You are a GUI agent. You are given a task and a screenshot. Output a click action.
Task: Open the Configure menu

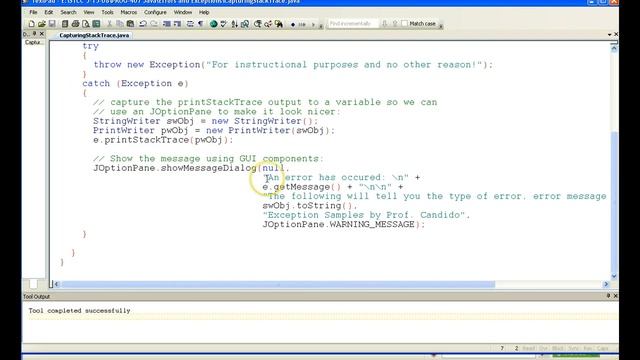coord(155,12)
